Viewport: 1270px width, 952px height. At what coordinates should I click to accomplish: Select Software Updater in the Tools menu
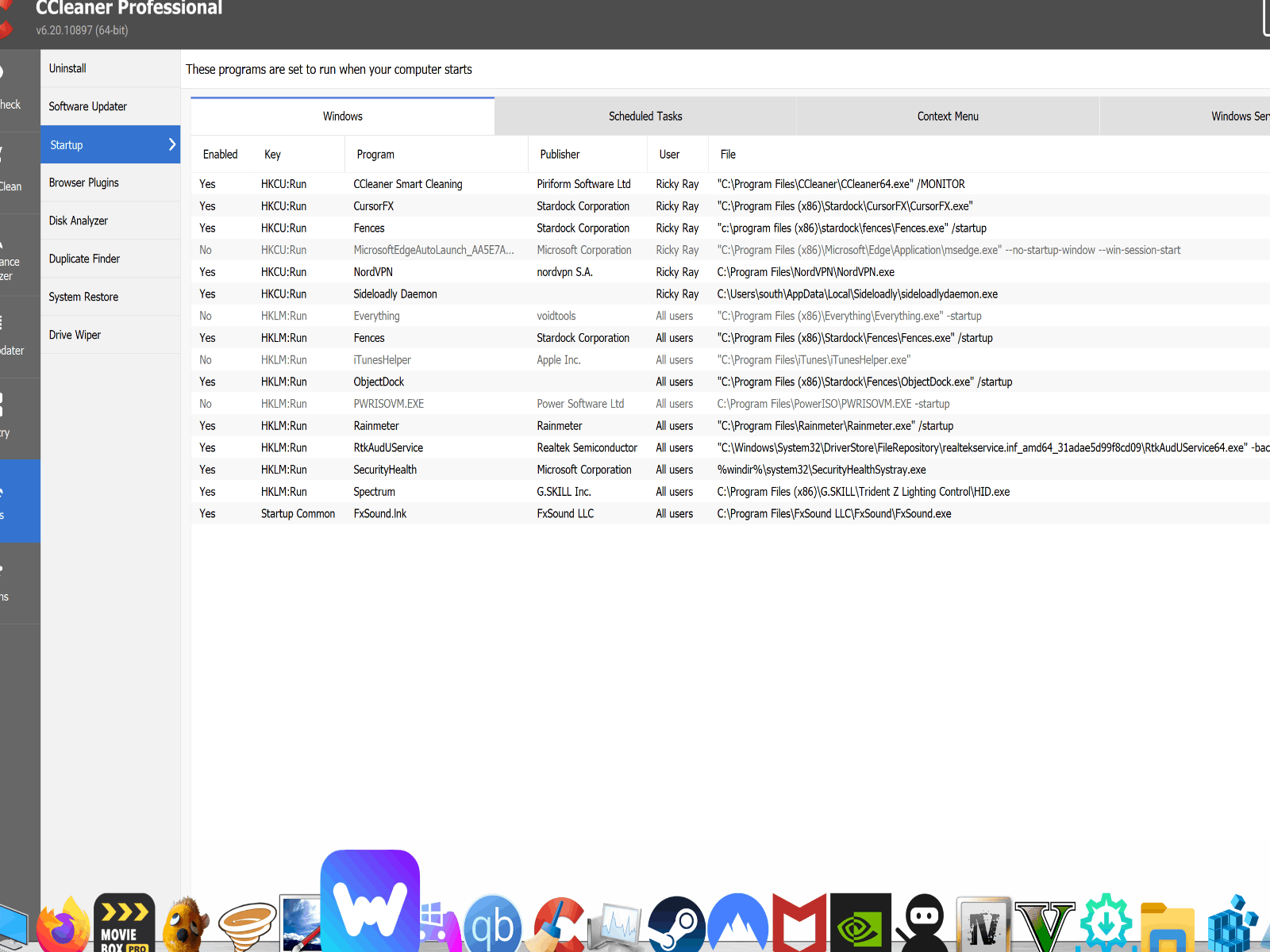click(110, 106)
